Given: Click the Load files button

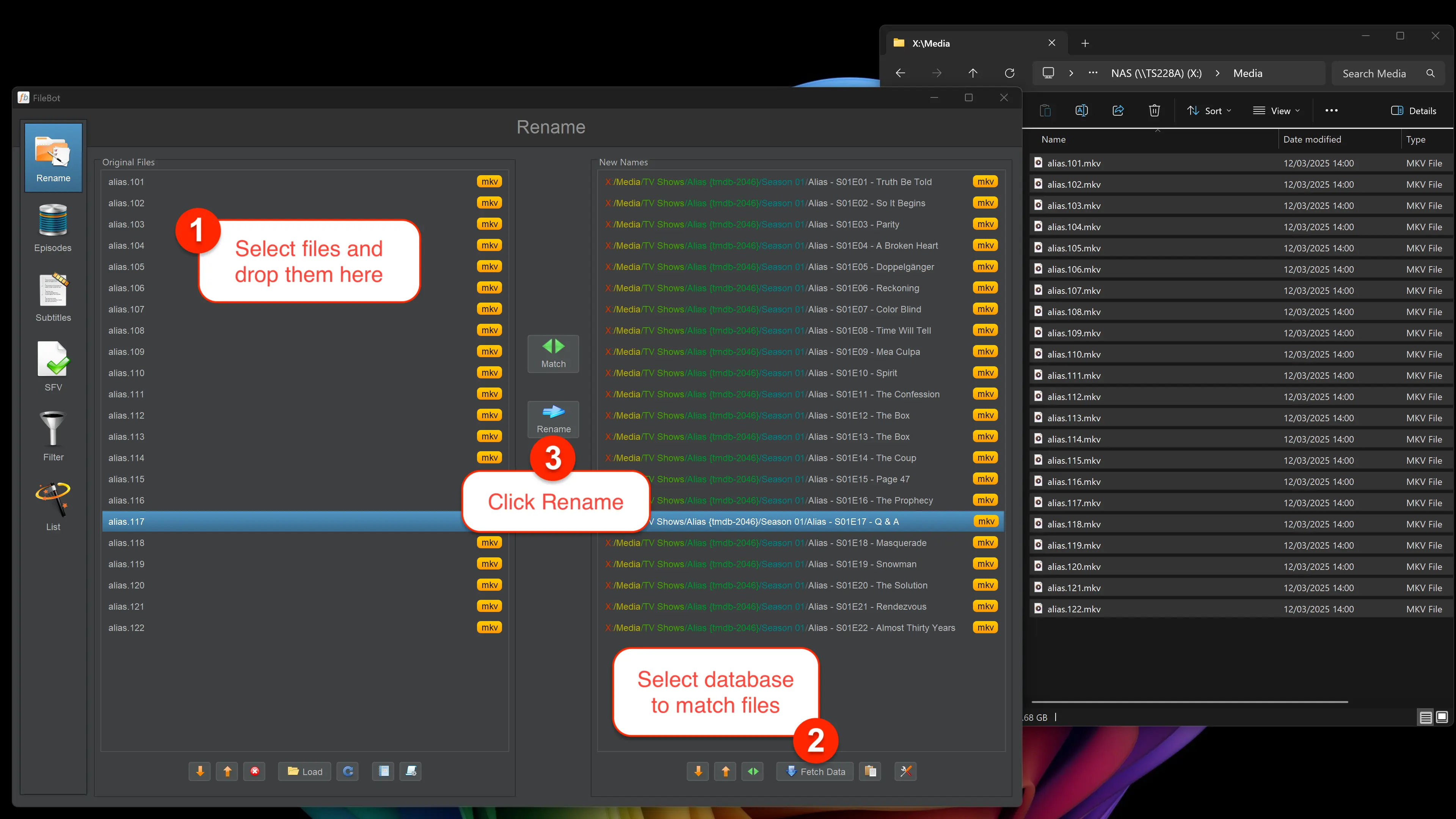Looking at the screenshot, I should 304,771.
